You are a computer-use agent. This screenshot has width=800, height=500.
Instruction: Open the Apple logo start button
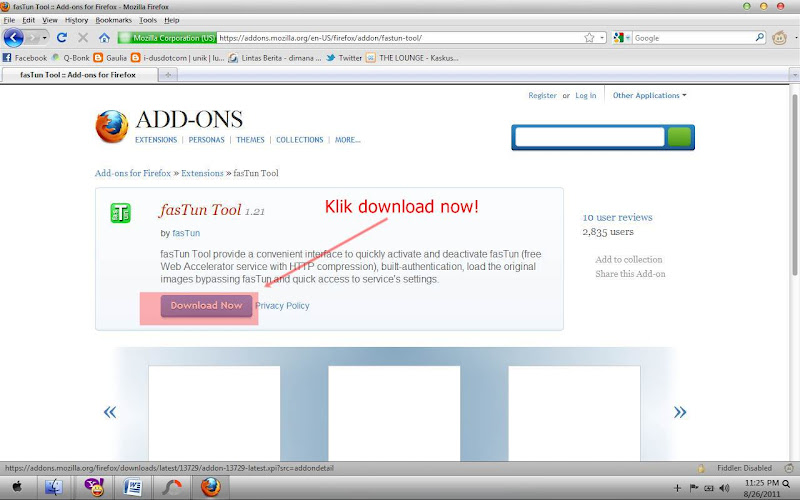[17, 487]
